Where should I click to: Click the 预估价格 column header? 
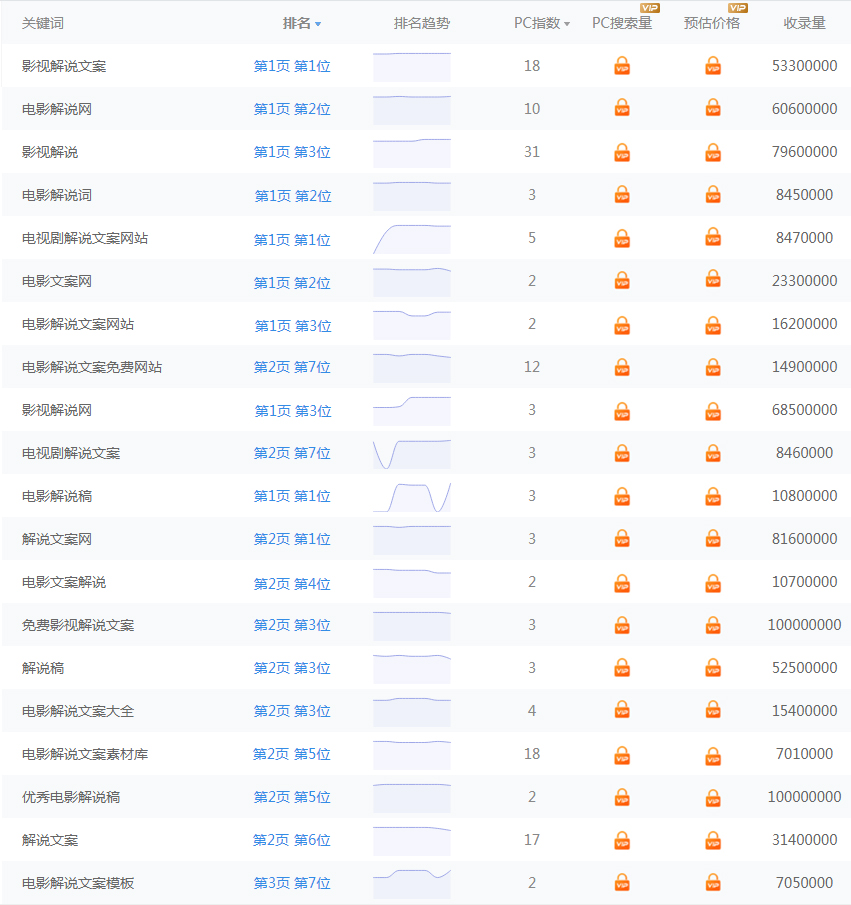(712, 23)
